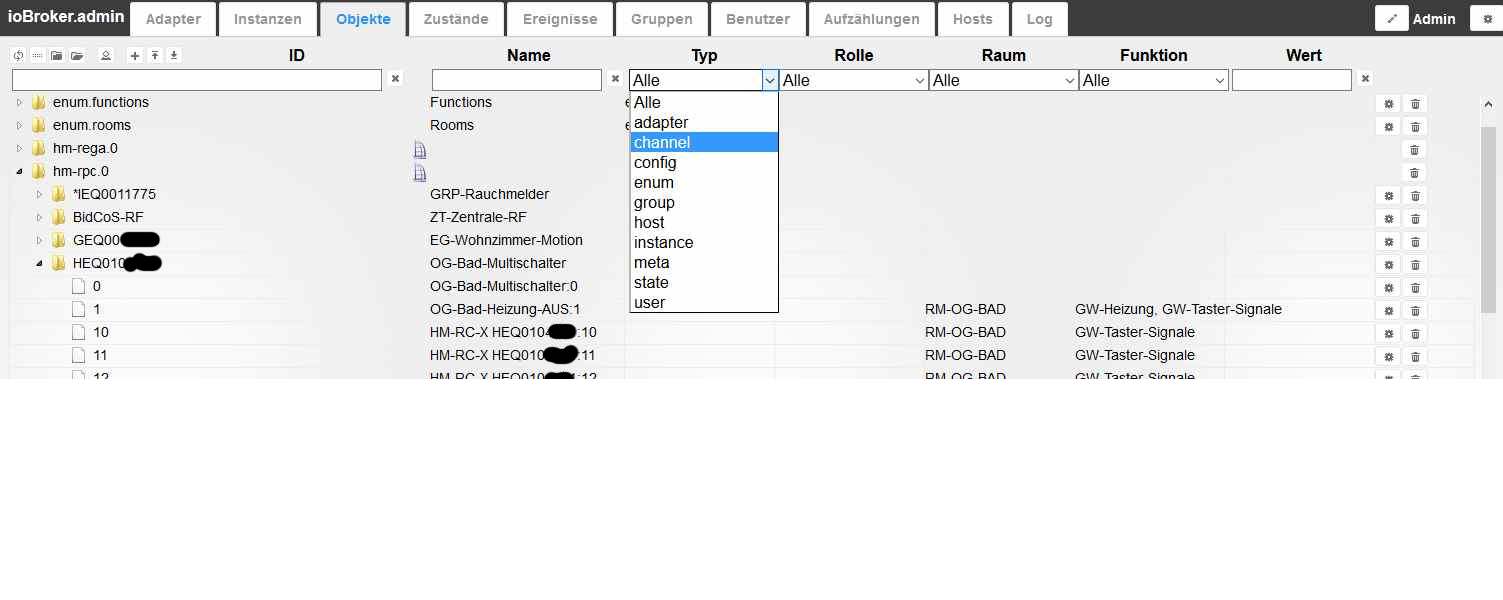Delete enum.rooms with trash icon

click(1415, 126)
